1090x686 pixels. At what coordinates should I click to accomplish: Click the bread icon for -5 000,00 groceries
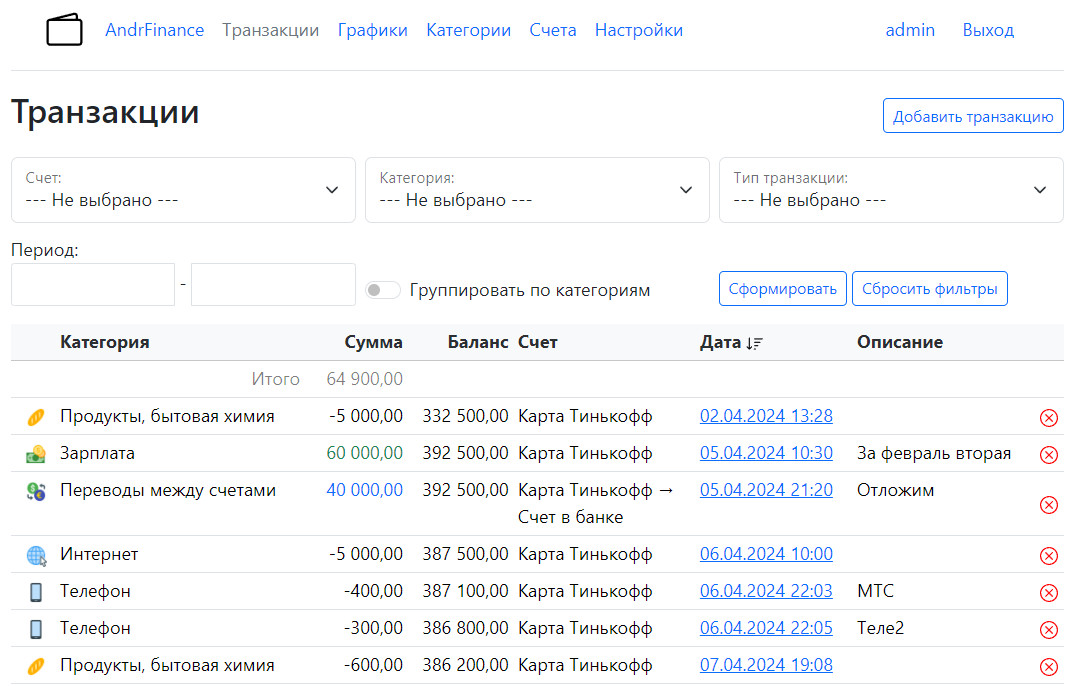coord(35,417)
